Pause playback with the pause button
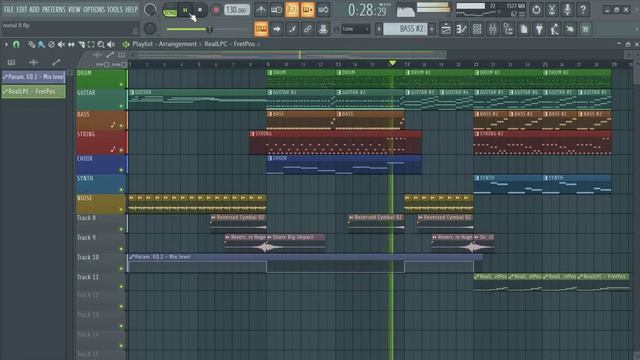The width and height of the screenshot is (640, 360). click(x=185, y=10)
